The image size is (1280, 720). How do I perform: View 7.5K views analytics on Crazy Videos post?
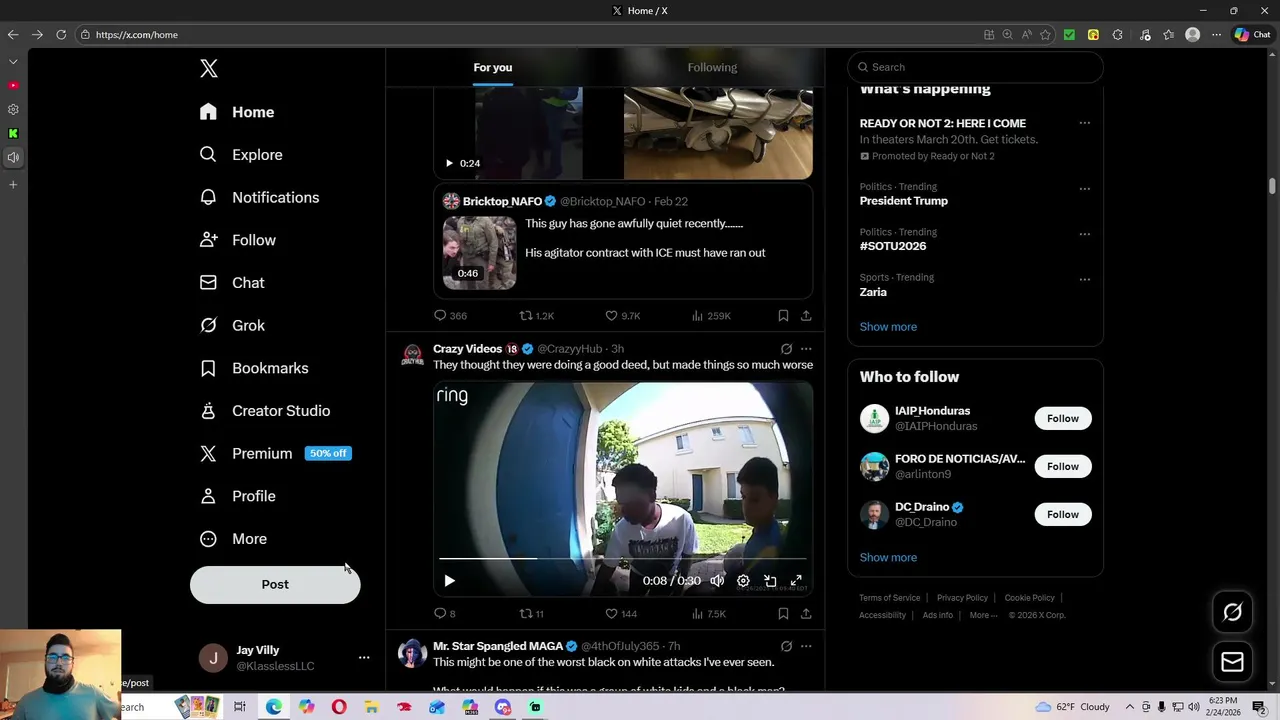point(708,614)
